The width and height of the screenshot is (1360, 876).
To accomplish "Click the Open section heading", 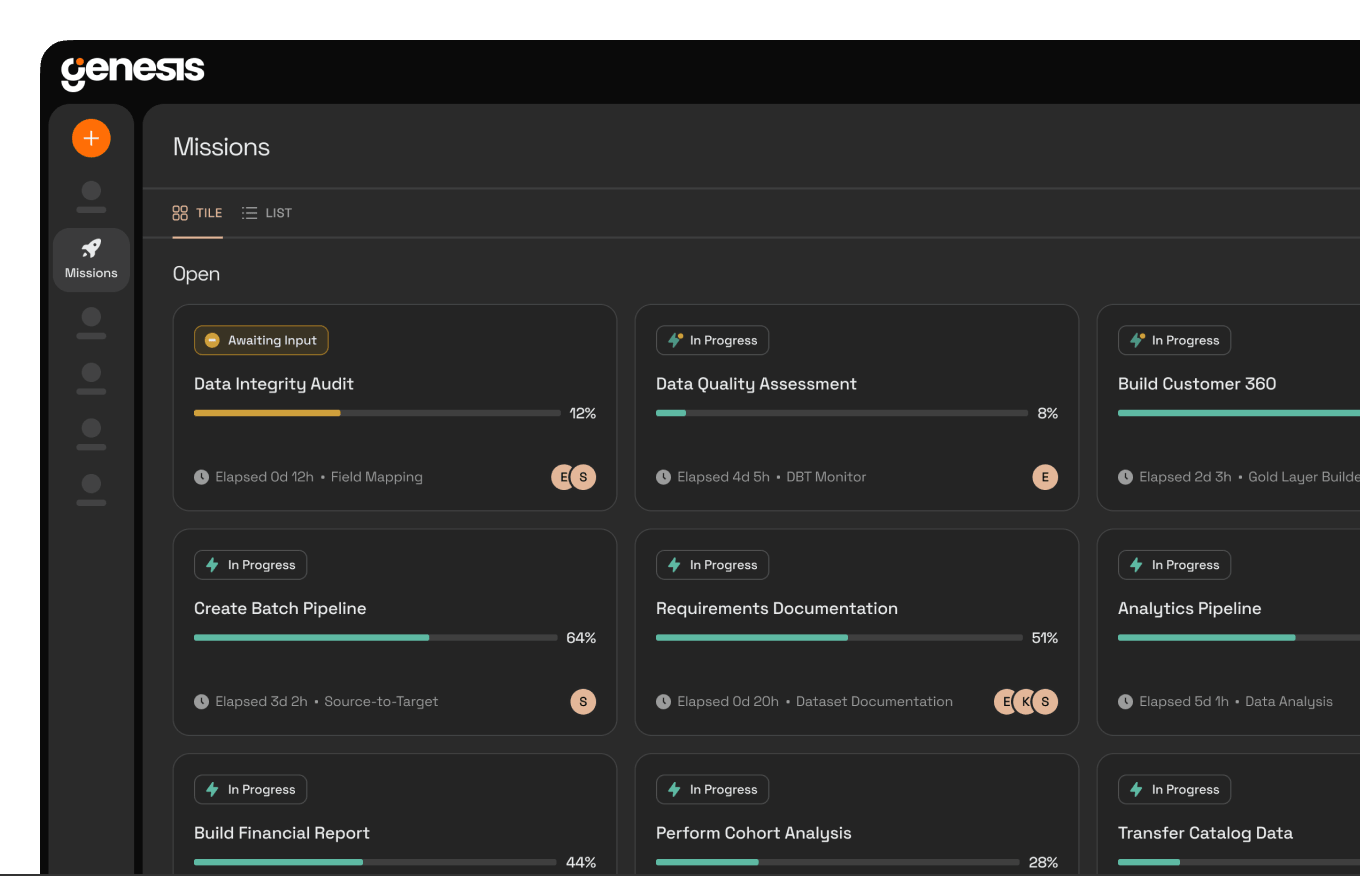I will click(x=196, y=274).
